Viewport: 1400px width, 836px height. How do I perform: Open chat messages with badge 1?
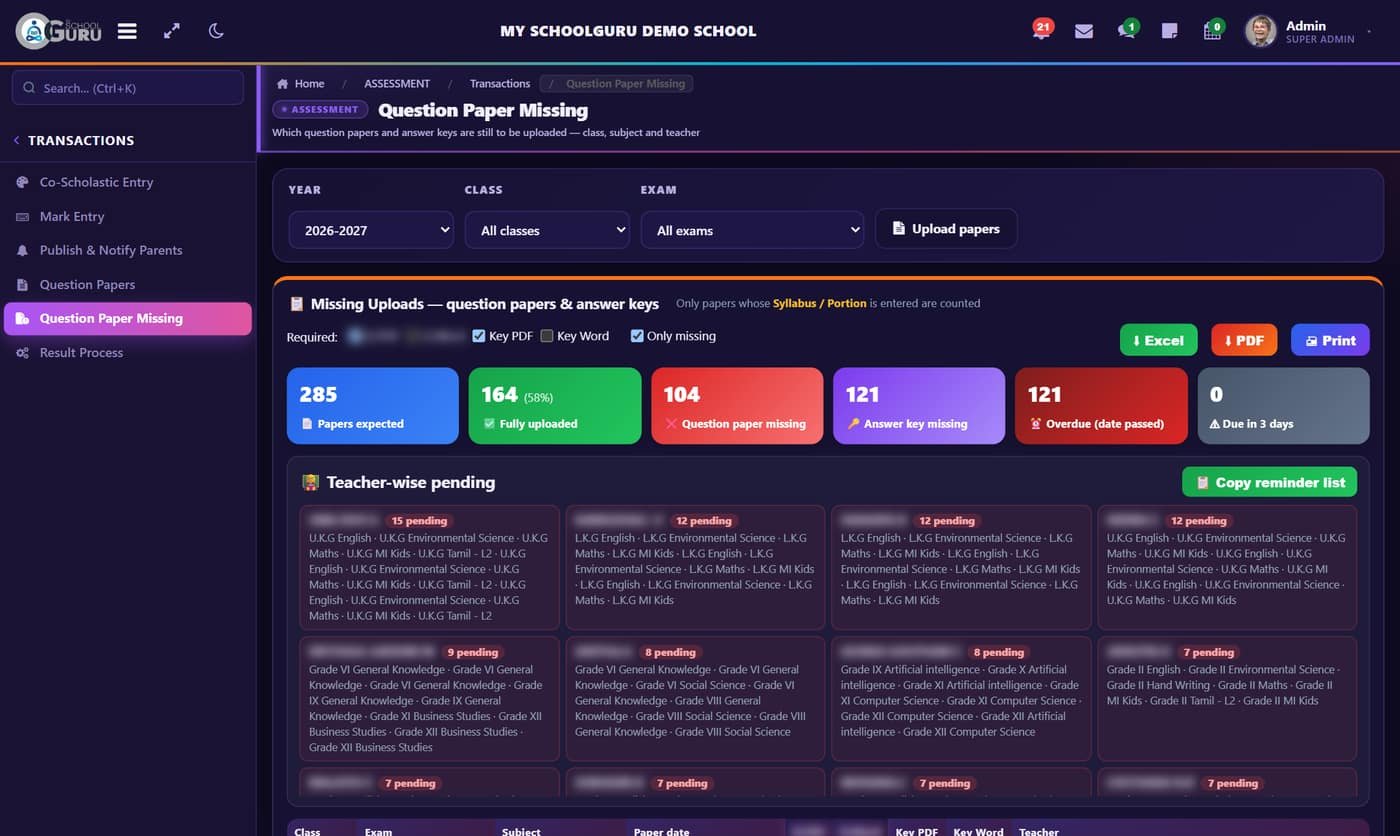1127,30
